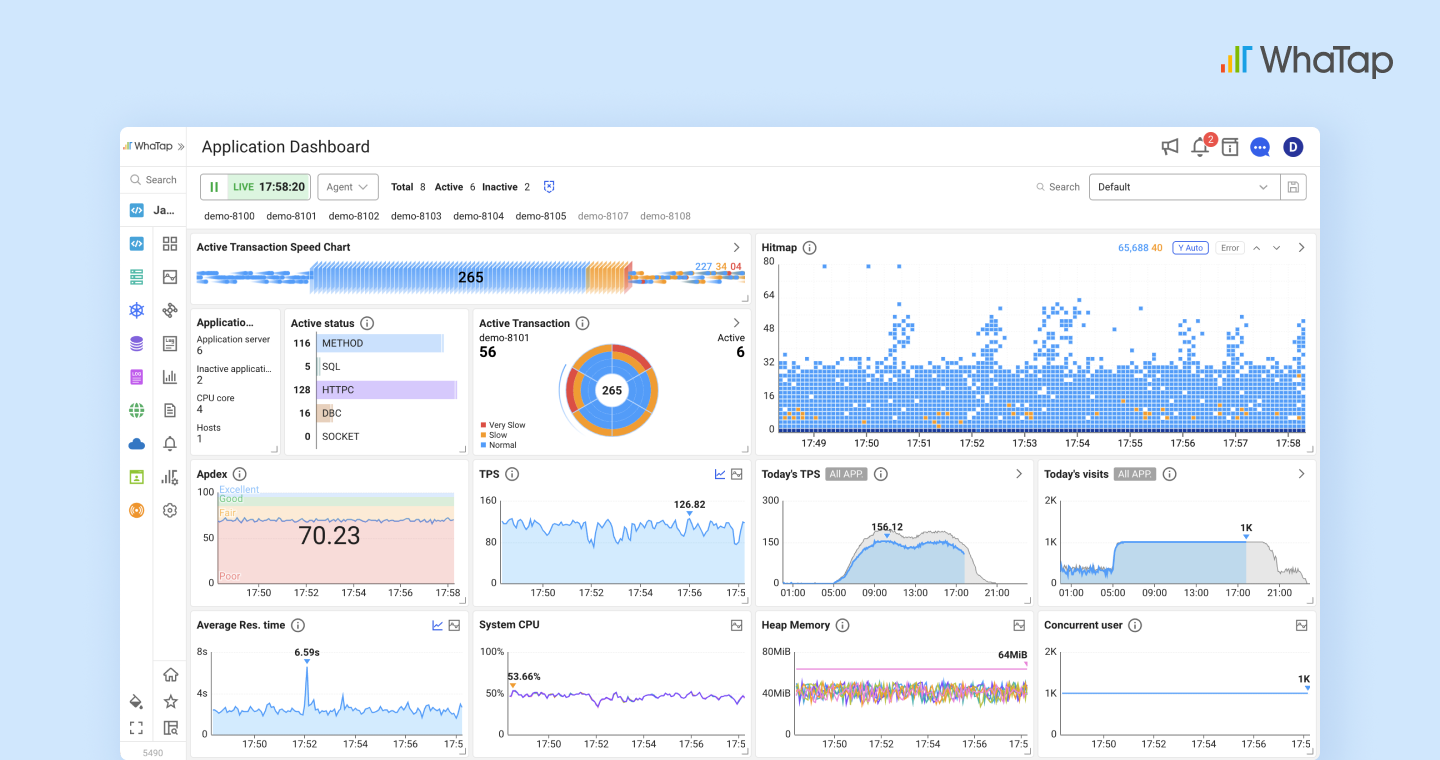Open the Kubernetes monitoring sidebar icon
Screen dimensions: 1440x760
click(136, 310)
